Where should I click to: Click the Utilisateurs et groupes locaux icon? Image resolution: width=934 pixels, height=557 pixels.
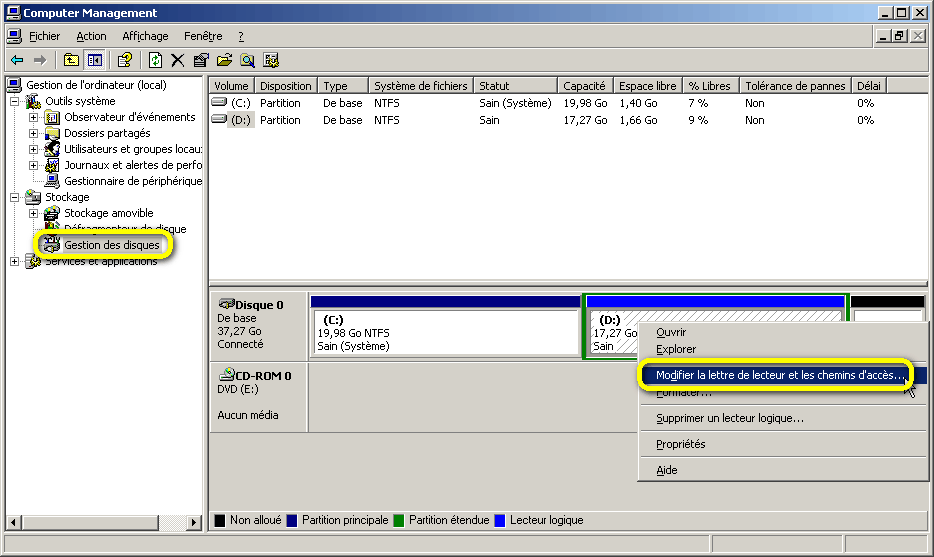(52, 149)
